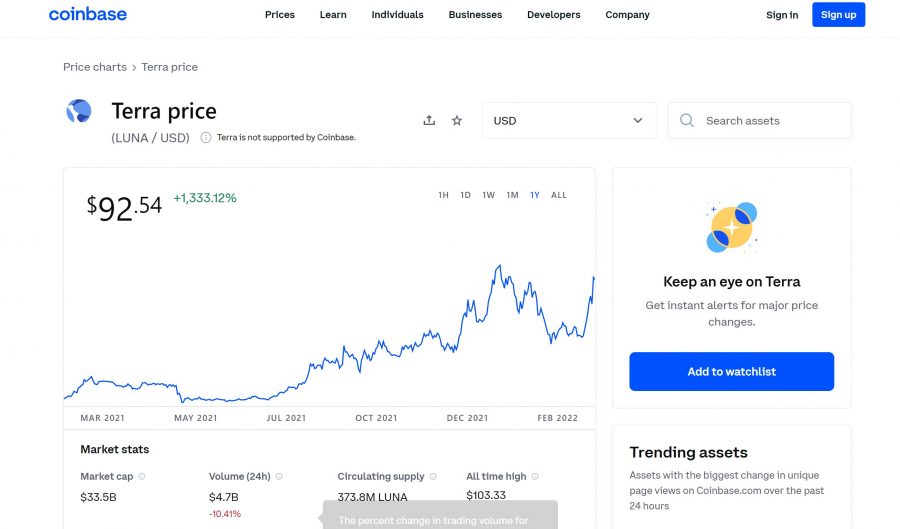This screenshot has height=529, width=900.
Task: Open Market cap info tooltip icon
Action: point(142,476)
